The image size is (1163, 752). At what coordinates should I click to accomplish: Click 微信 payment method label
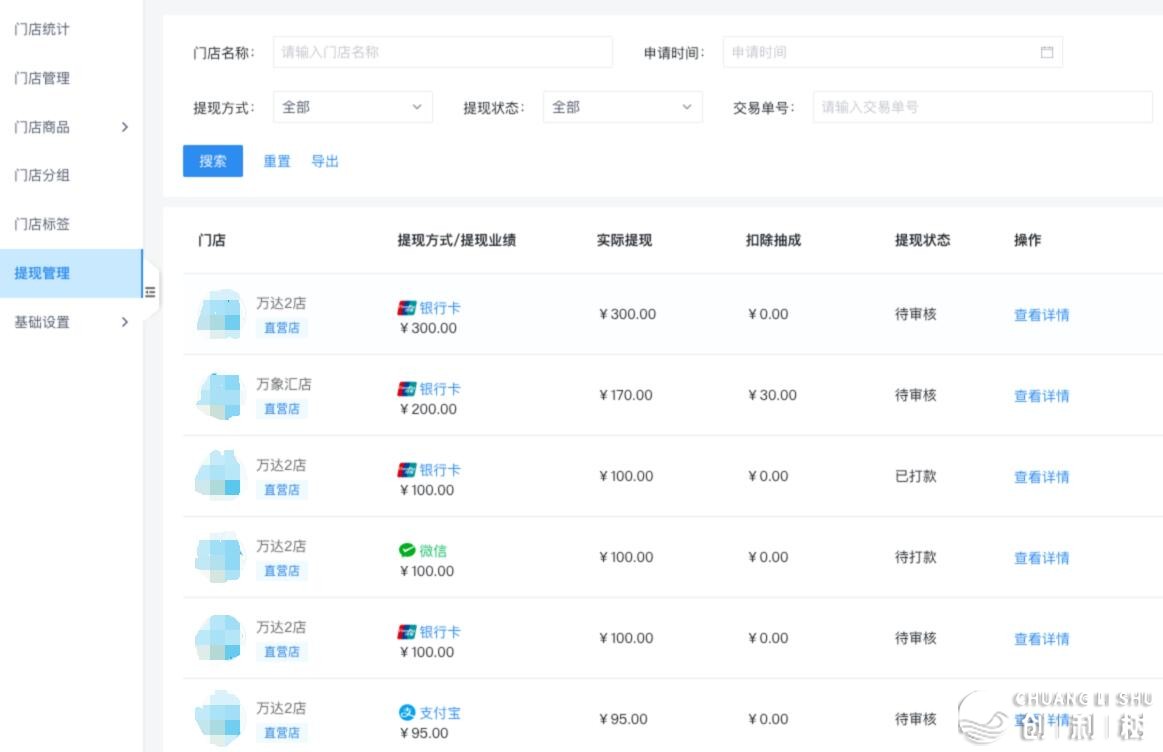click(433, 551)
